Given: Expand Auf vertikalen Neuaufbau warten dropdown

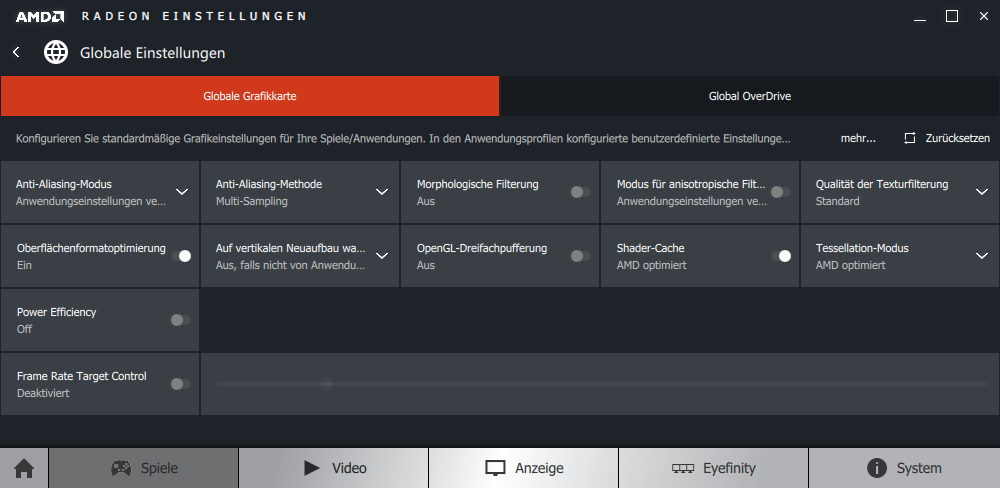Looking at the screenshot, I should pyautogui.click(x=382, y=256).
